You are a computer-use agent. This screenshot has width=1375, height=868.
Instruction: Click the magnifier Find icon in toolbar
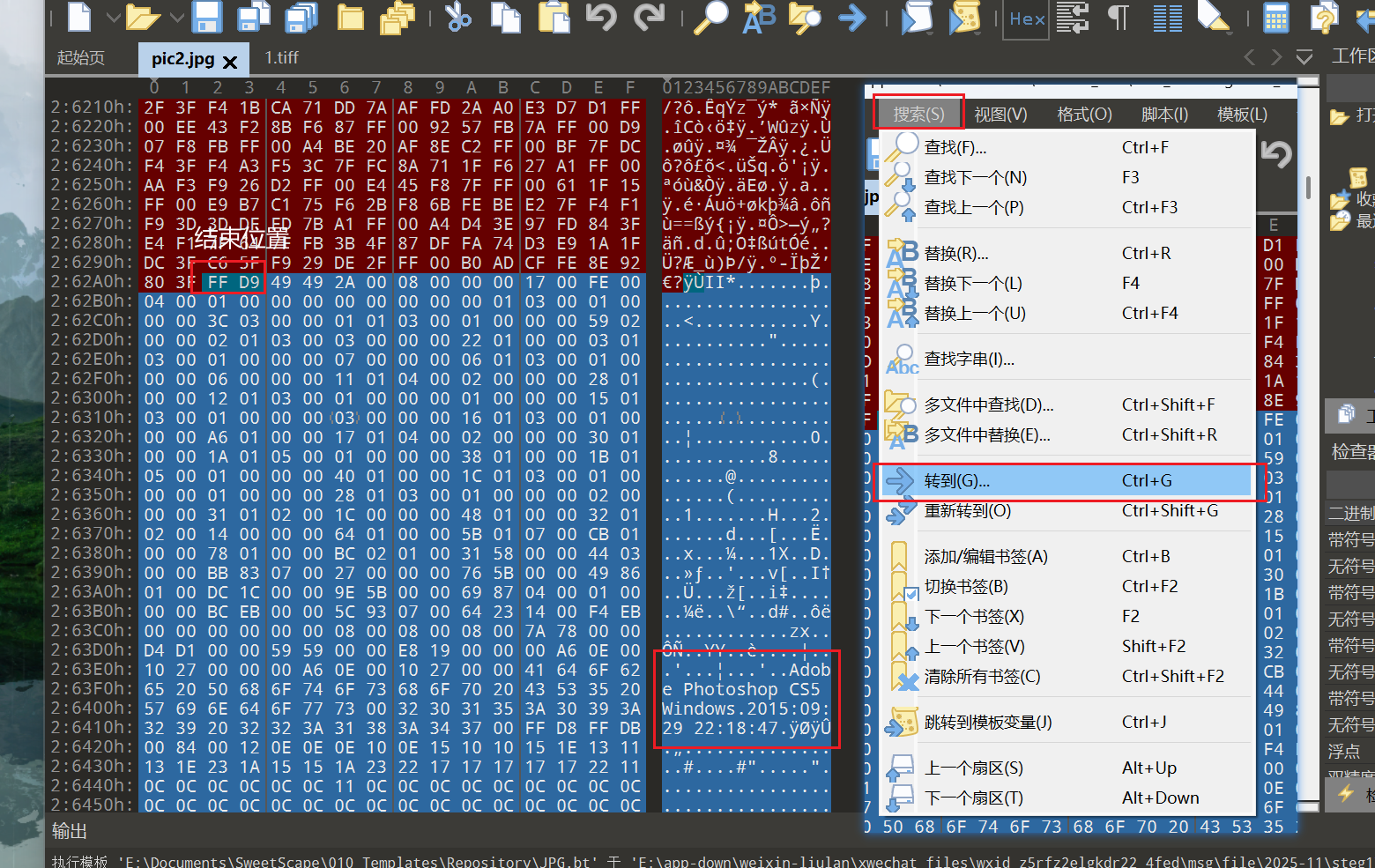point(710,17)
